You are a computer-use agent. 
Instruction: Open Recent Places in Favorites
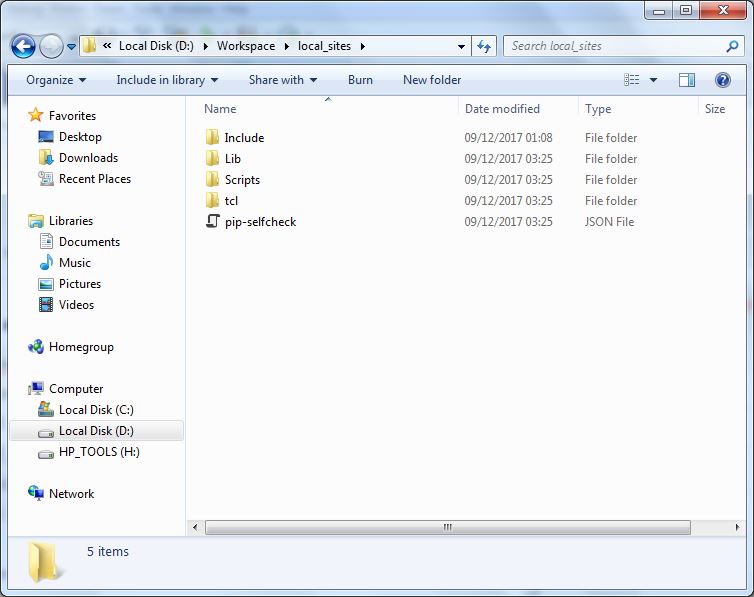[95, 179]
